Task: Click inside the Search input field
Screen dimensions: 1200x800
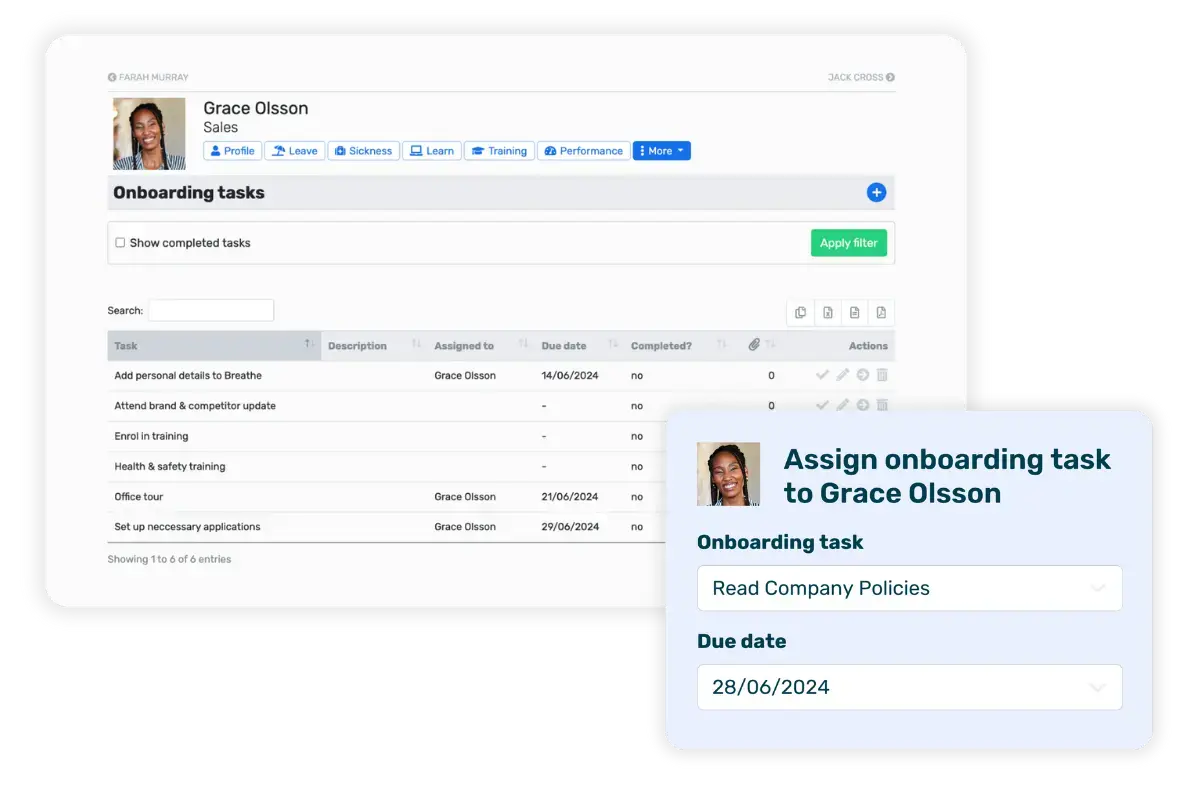Action: point(211,310)
